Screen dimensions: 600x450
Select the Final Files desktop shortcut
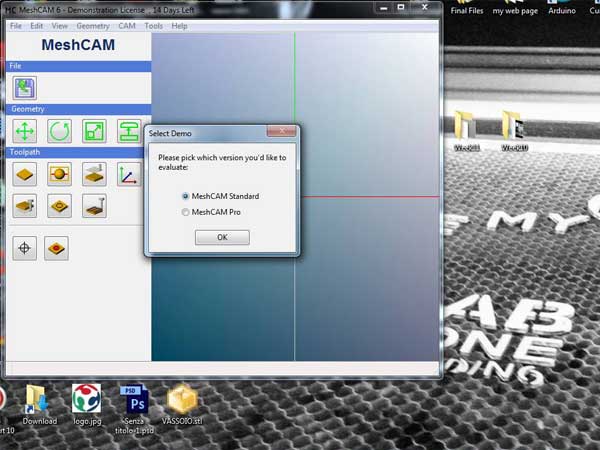pyautogui.click(x=467, y=8)
